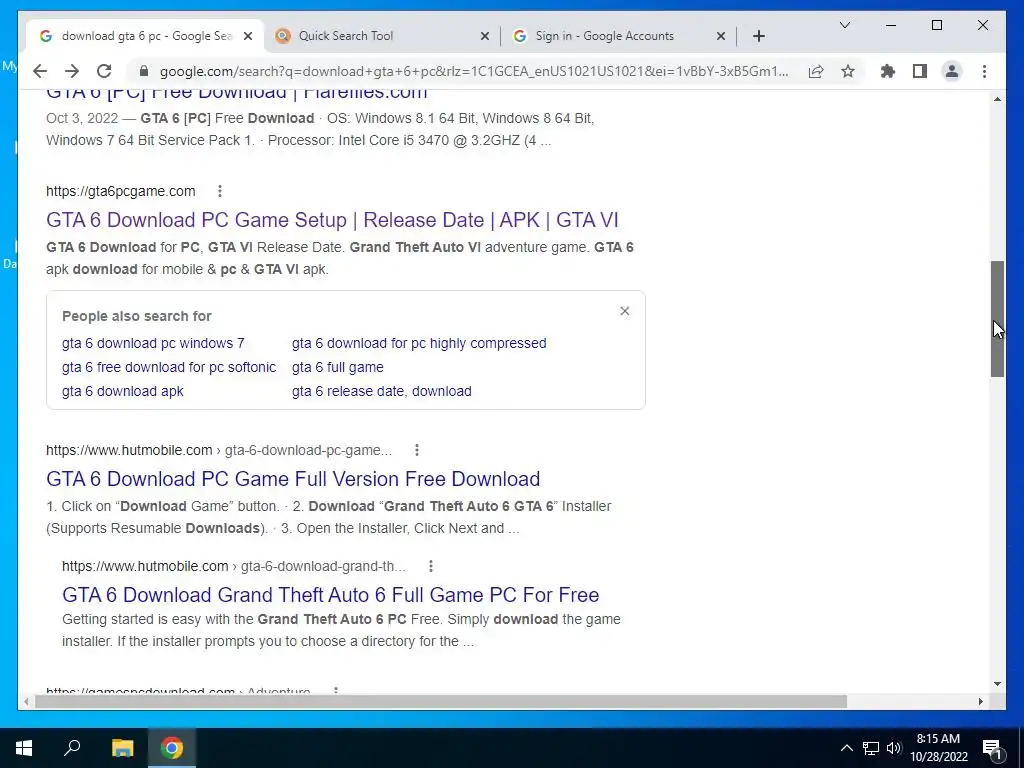Search gta 6 release date, download
The width and height of the screenshot is (1024, 768).
(x=381, y=391)
